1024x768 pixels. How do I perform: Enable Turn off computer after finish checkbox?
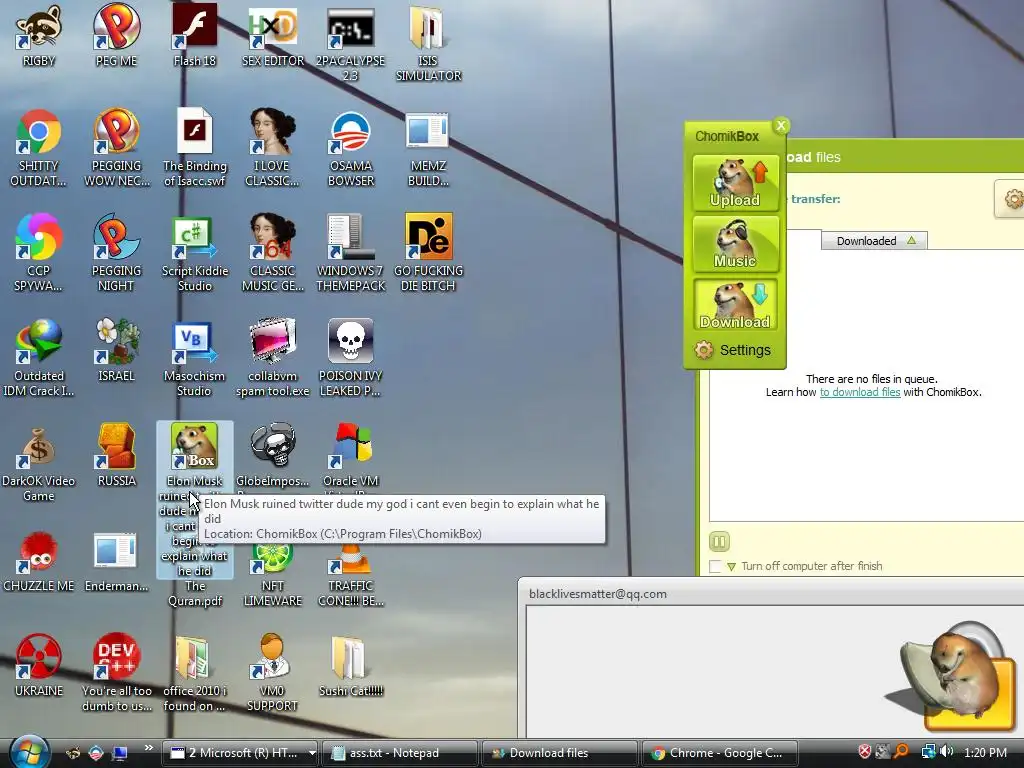point(716,566)
